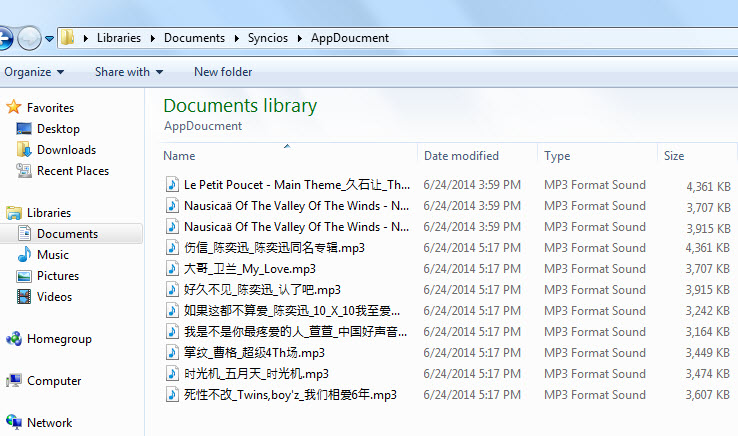Click the 3,164 KB size cell
Viewport: 738px width, 436px height.
[x=708, y=332]
